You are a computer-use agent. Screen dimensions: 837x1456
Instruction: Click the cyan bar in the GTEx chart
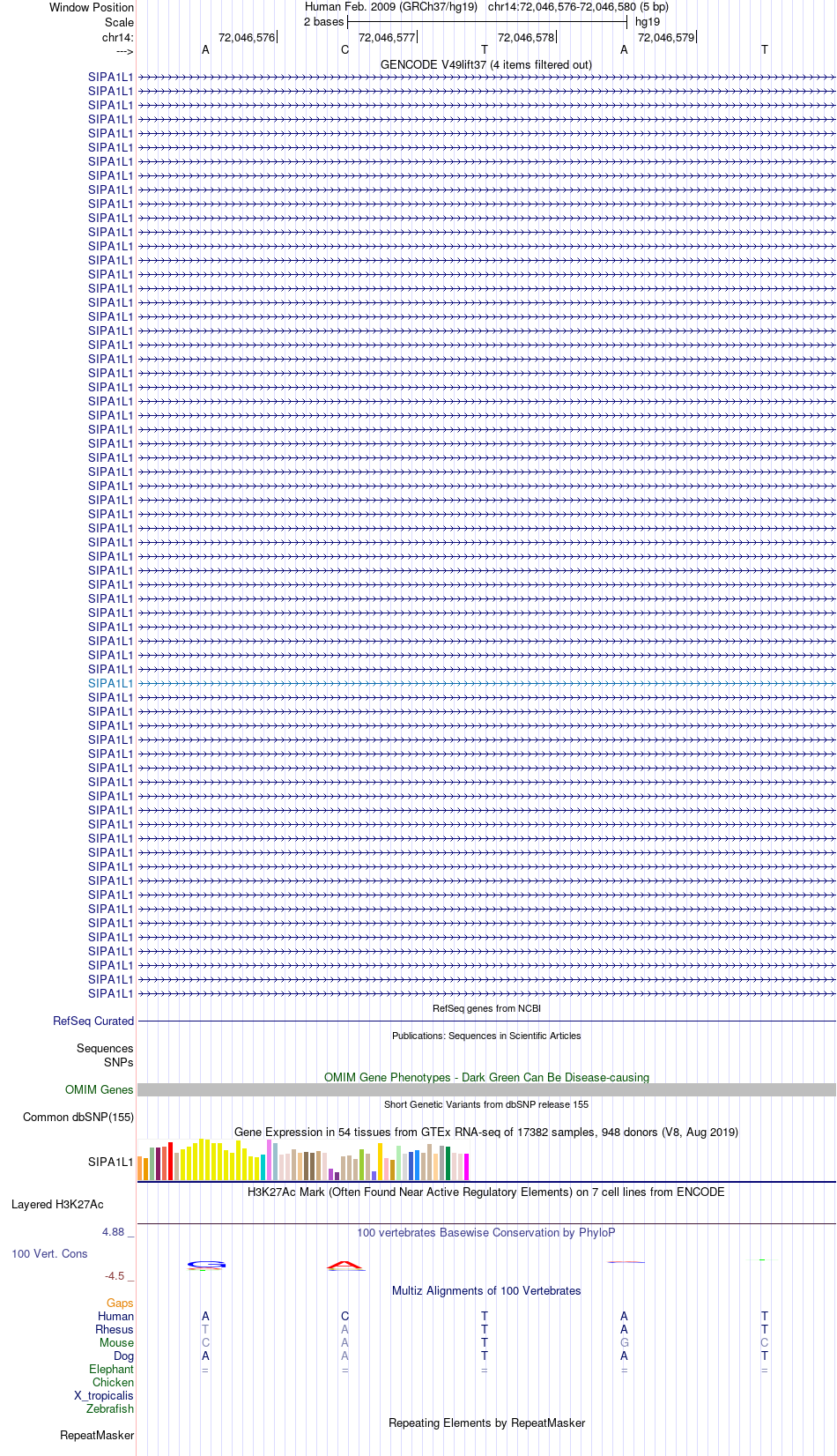click(x=263, y=1168)
